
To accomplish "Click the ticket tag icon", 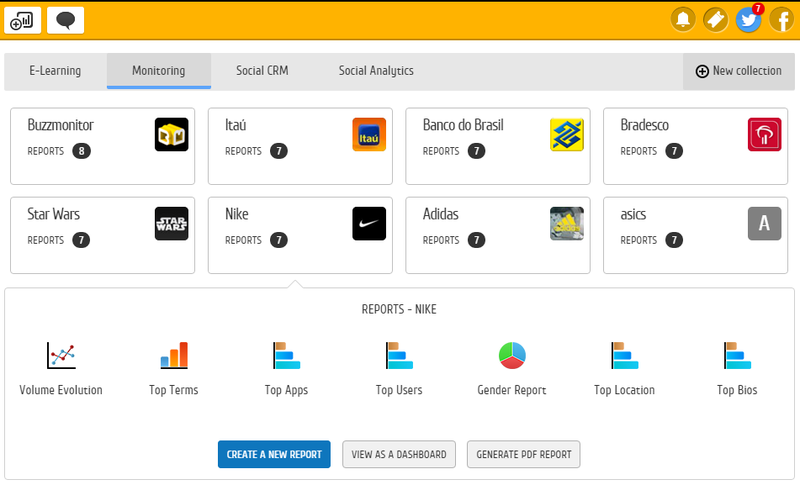I will 715,20.
